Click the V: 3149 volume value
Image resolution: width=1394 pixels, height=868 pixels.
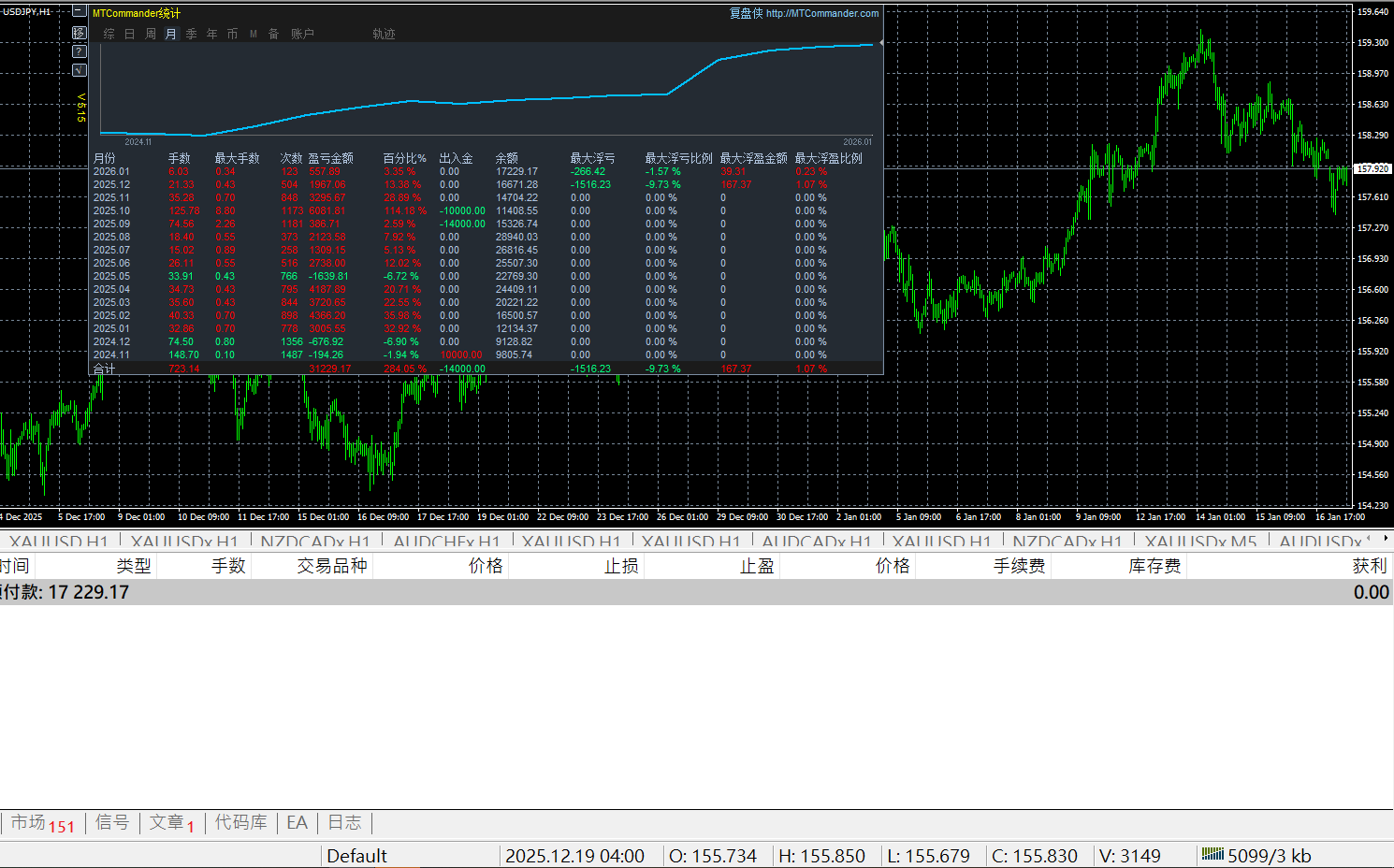pos(1130,856)
